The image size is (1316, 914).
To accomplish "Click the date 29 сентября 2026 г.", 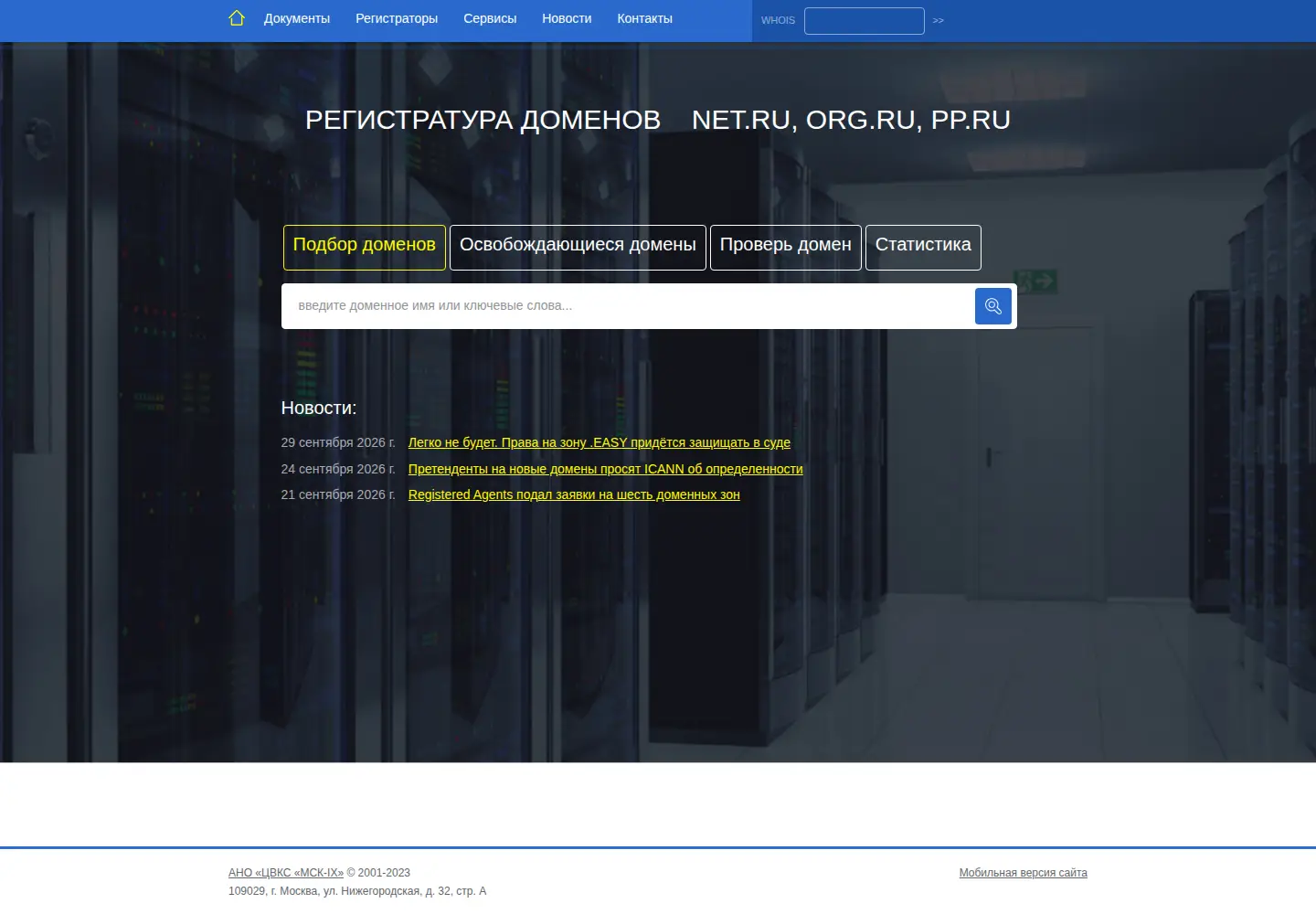I will point(338,442).
